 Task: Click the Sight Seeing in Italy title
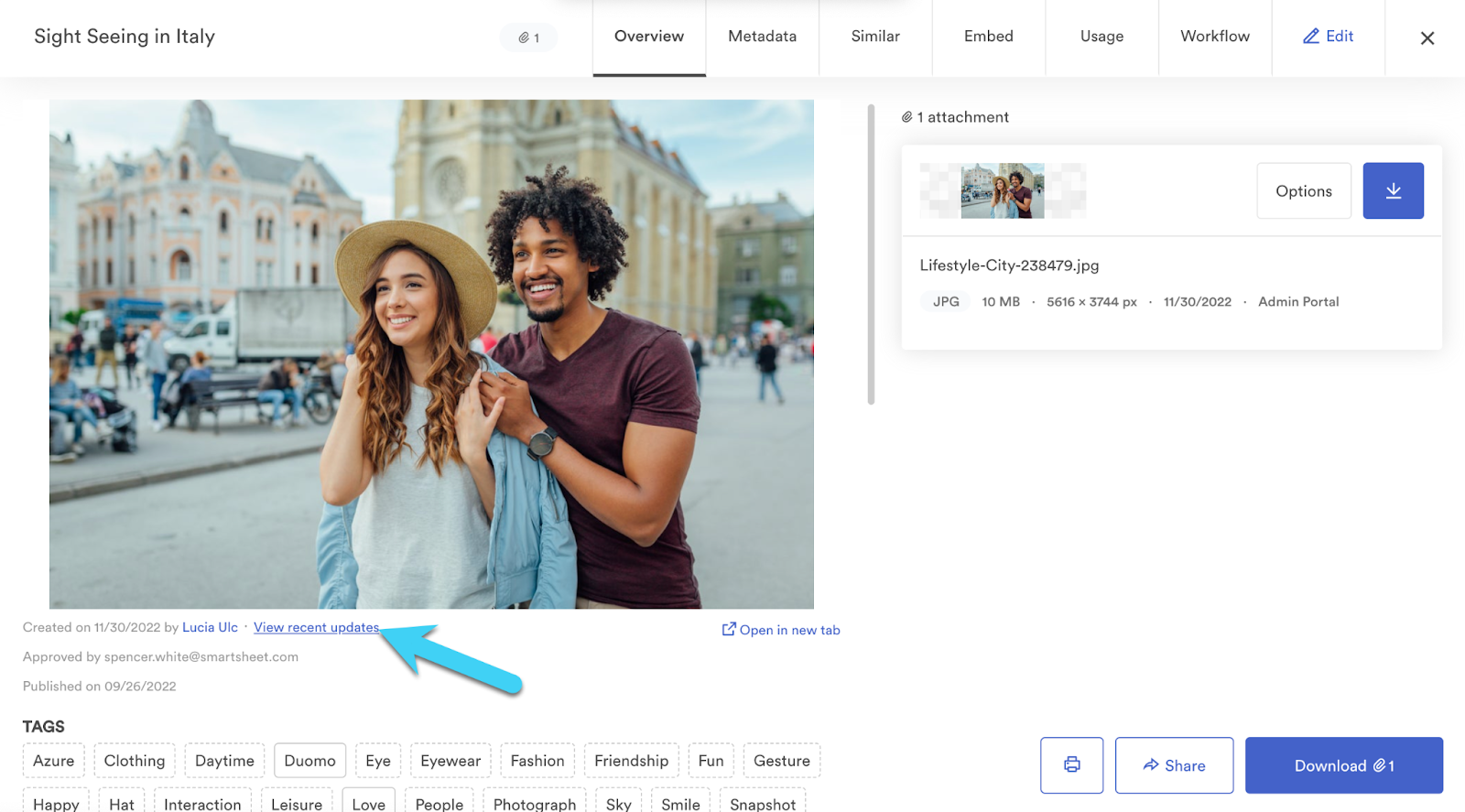point(125,37)
